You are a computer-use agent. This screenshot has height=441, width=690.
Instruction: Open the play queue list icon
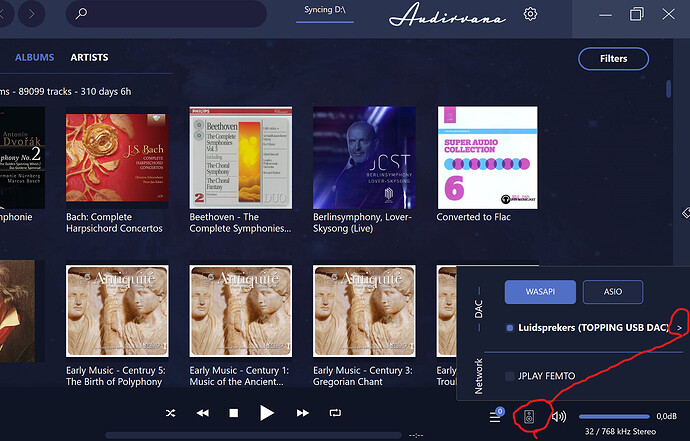pos(496,416)
